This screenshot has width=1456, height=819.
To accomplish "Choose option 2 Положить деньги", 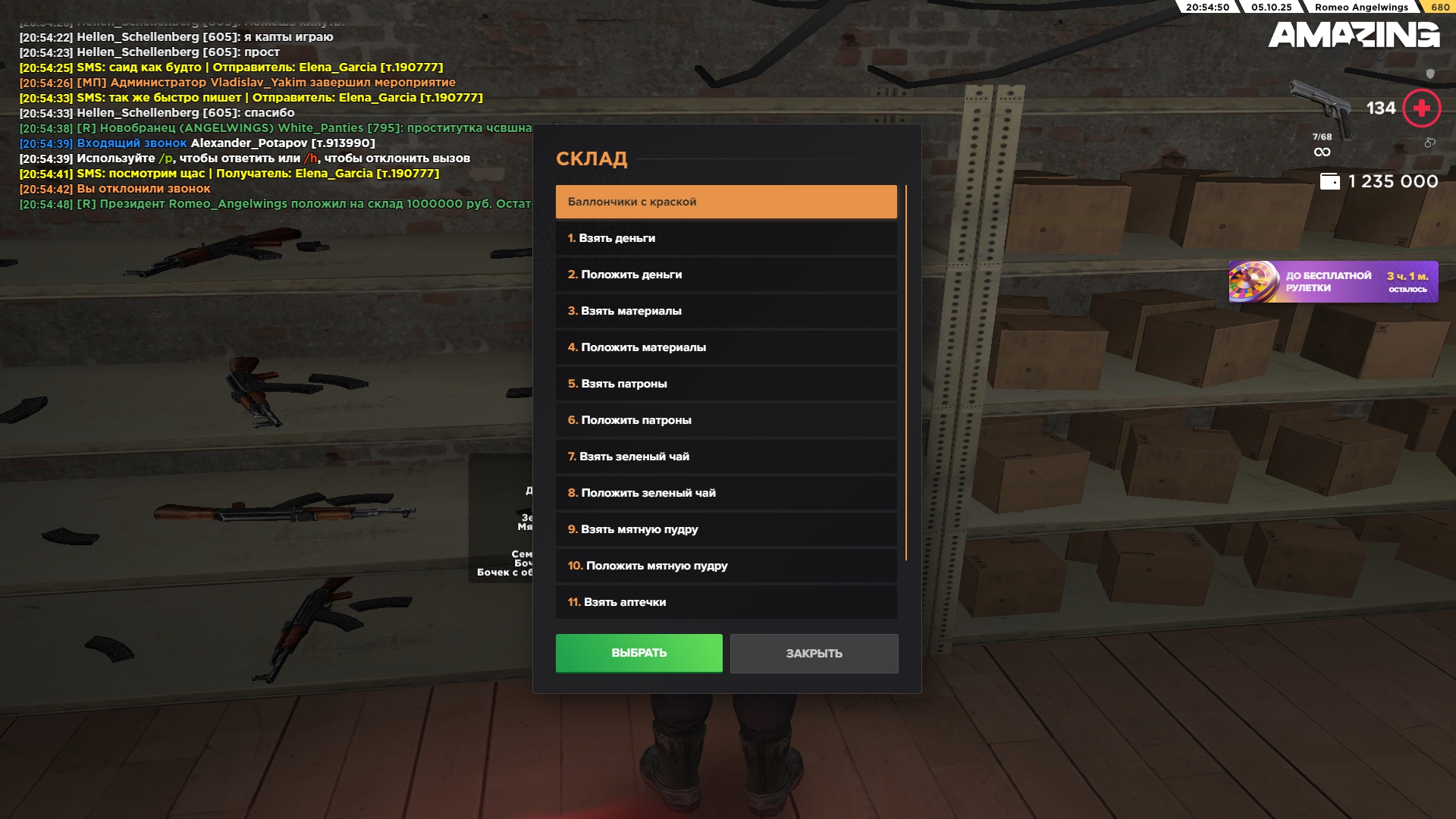I will pyautogui.click(x=726, y=275).
